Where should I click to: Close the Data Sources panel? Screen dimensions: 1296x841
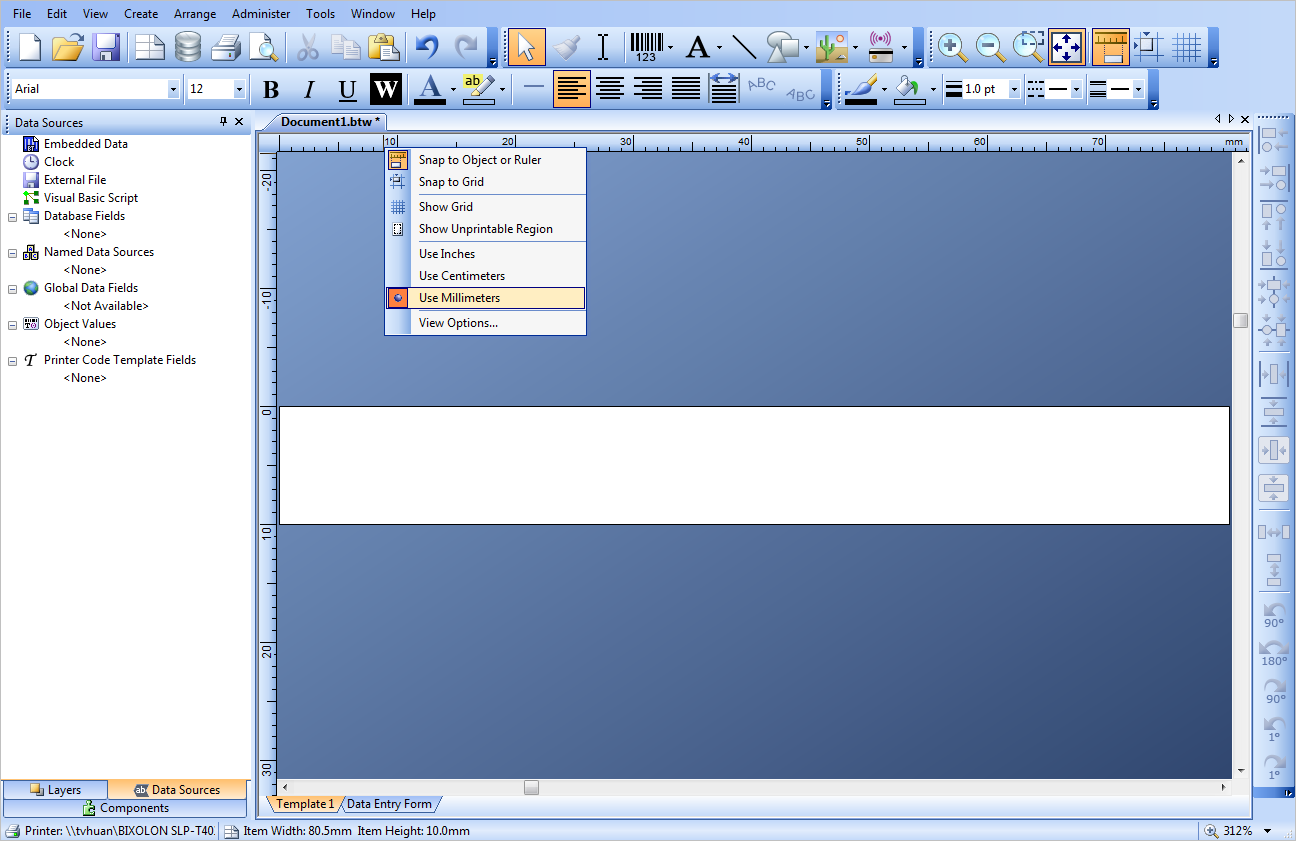(239, 122)
